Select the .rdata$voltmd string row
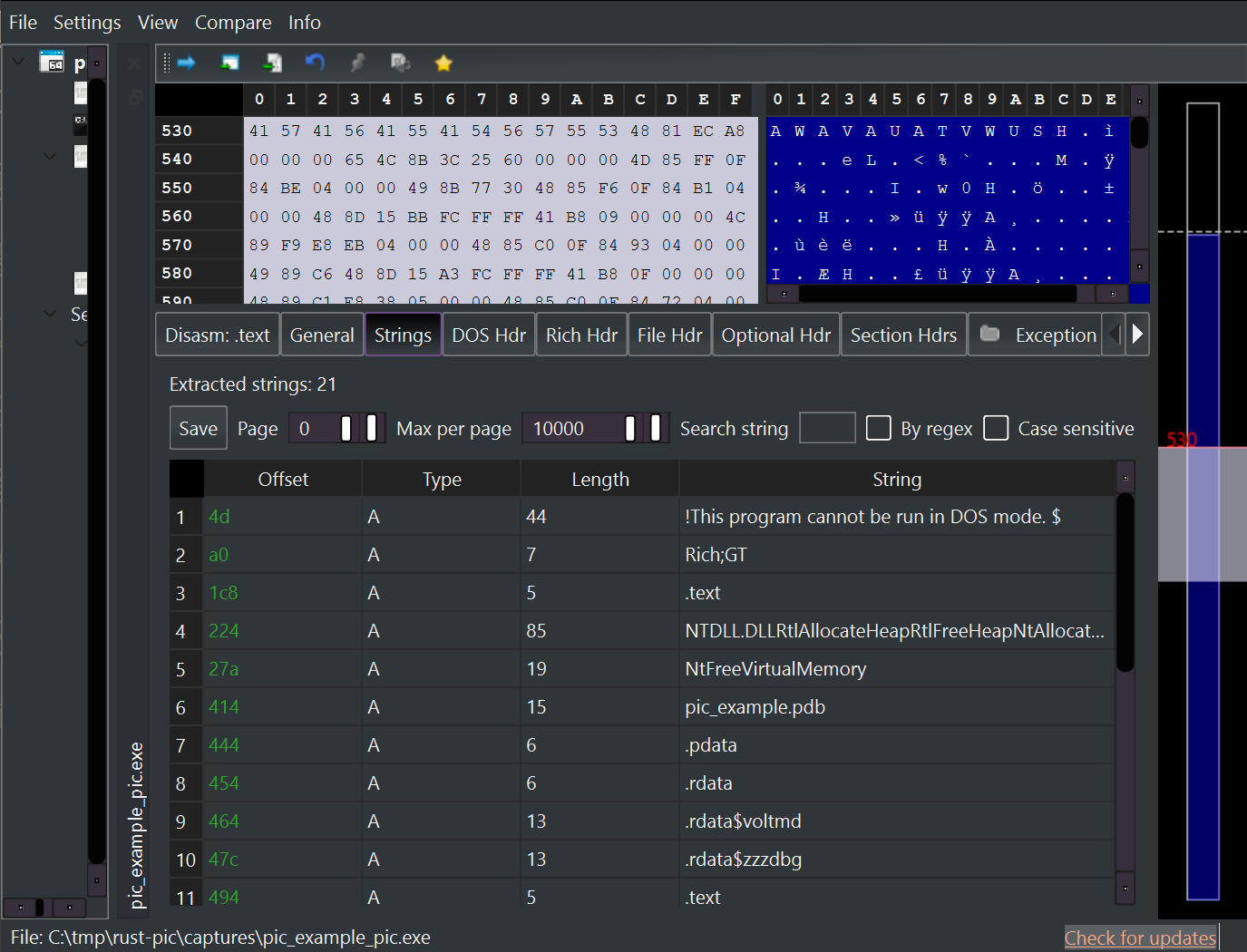Screen dimensions: 1247x952 pyautogui.click(x=642, y=821)
